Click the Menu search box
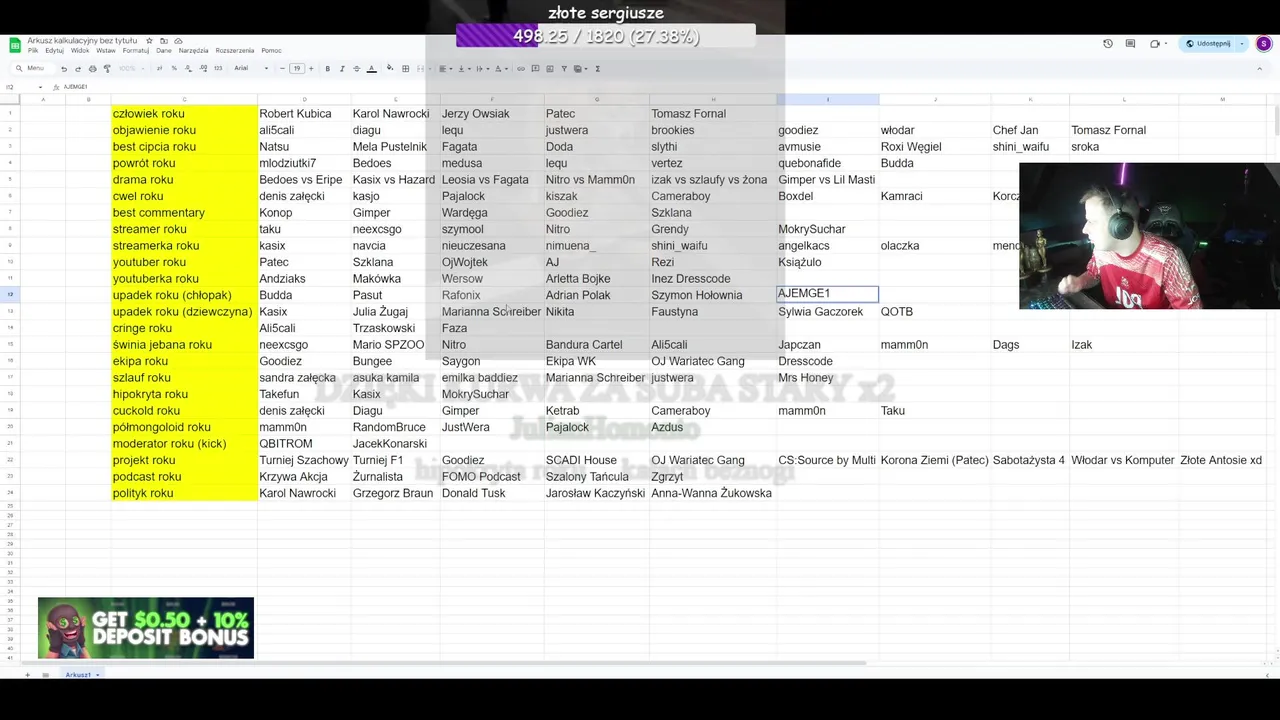This screenshot has height=720, width=1280. [33, 69]
